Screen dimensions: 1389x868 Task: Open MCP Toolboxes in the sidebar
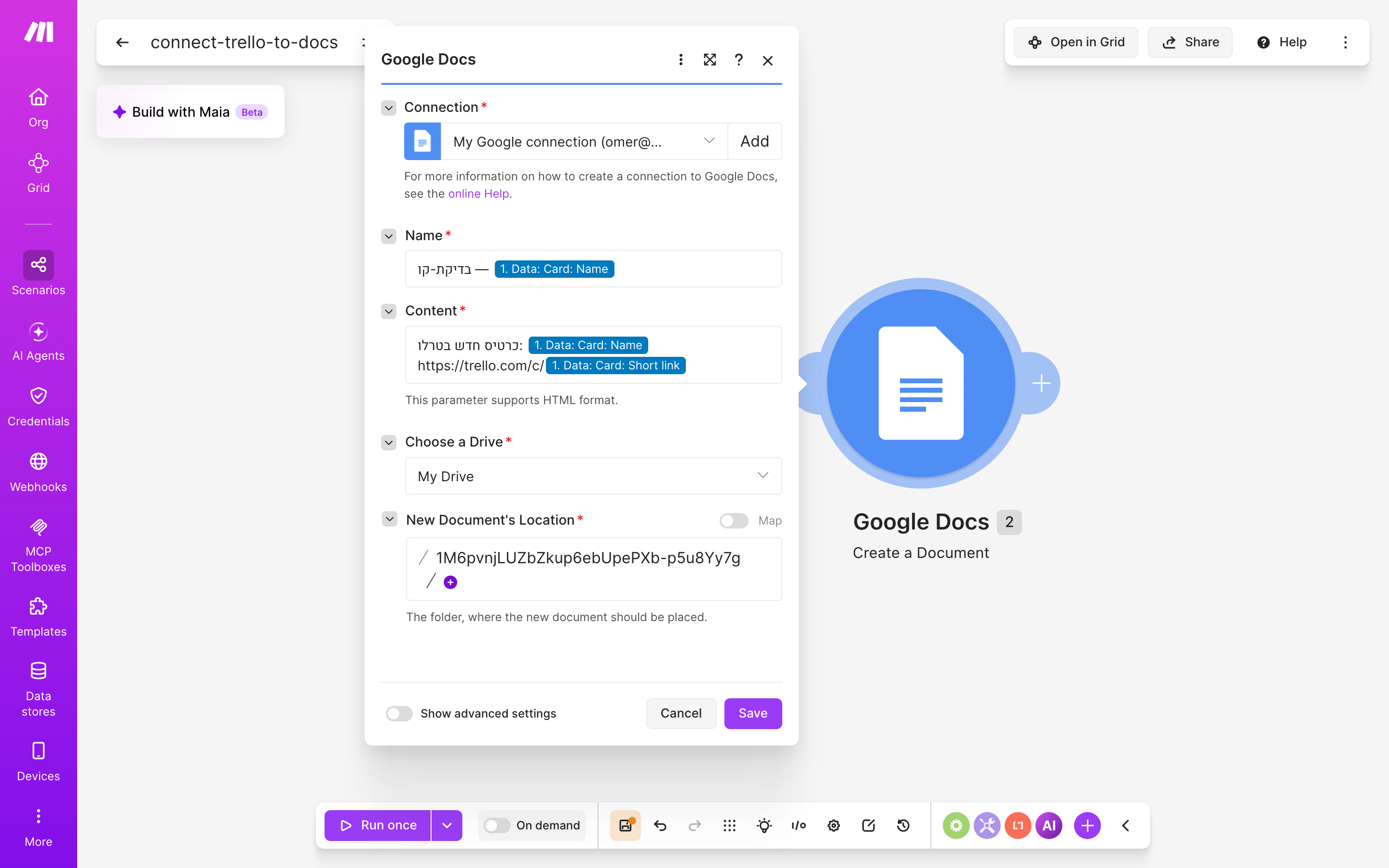click(39, 545)
